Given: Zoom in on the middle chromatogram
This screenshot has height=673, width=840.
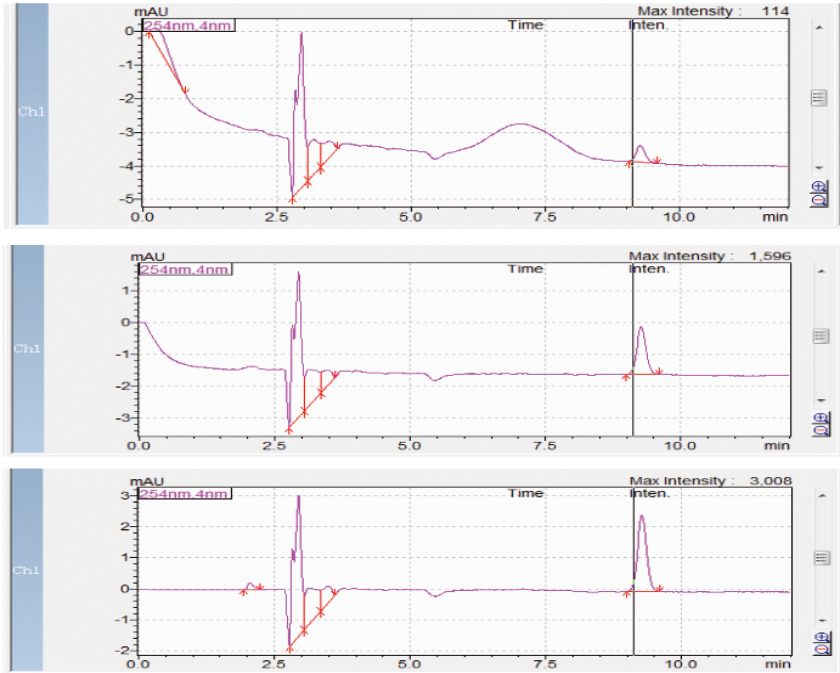Looking at the screenshot, I should pyautogui.click(x=820, y=417).
